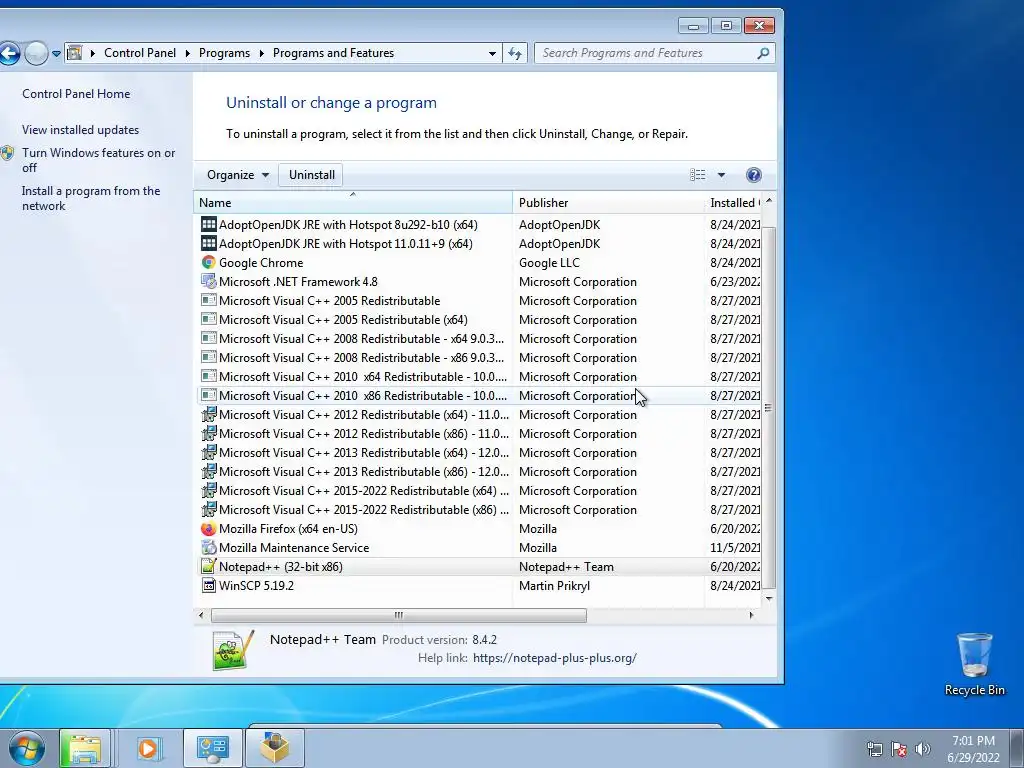
Task: Click the Martin Prikryl publisher cell
Action: [554, 585]
